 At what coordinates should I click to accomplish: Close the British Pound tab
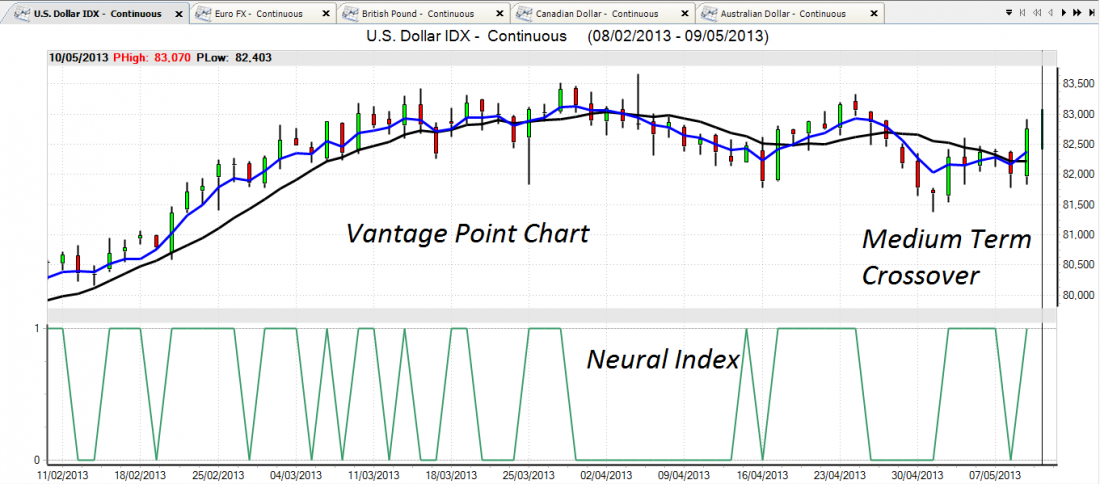(x=499, y=14)
